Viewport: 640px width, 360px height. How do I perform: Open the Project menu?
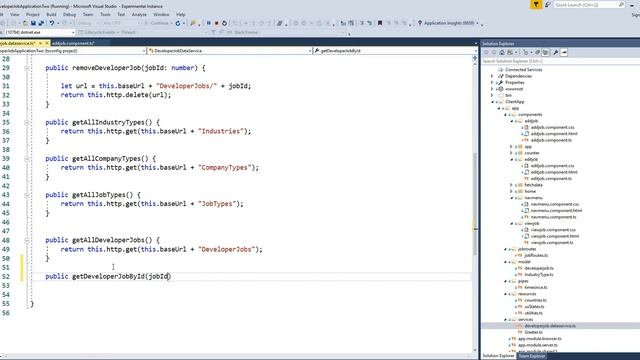click(x=33, y=14)
